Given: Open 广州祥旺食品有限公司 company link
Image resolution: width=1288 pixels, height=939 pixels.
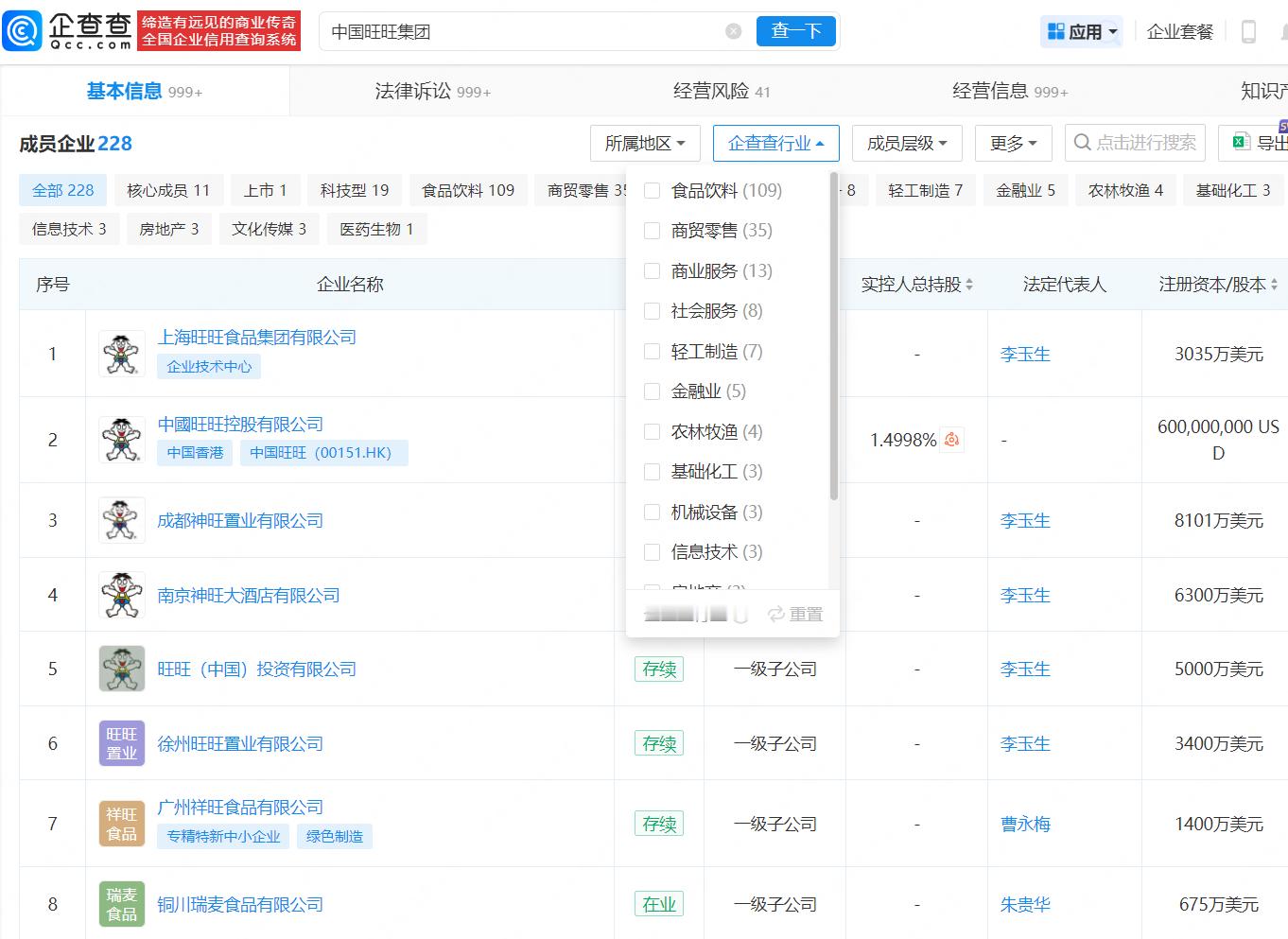Looking at the screenshot, I should 240,807.
